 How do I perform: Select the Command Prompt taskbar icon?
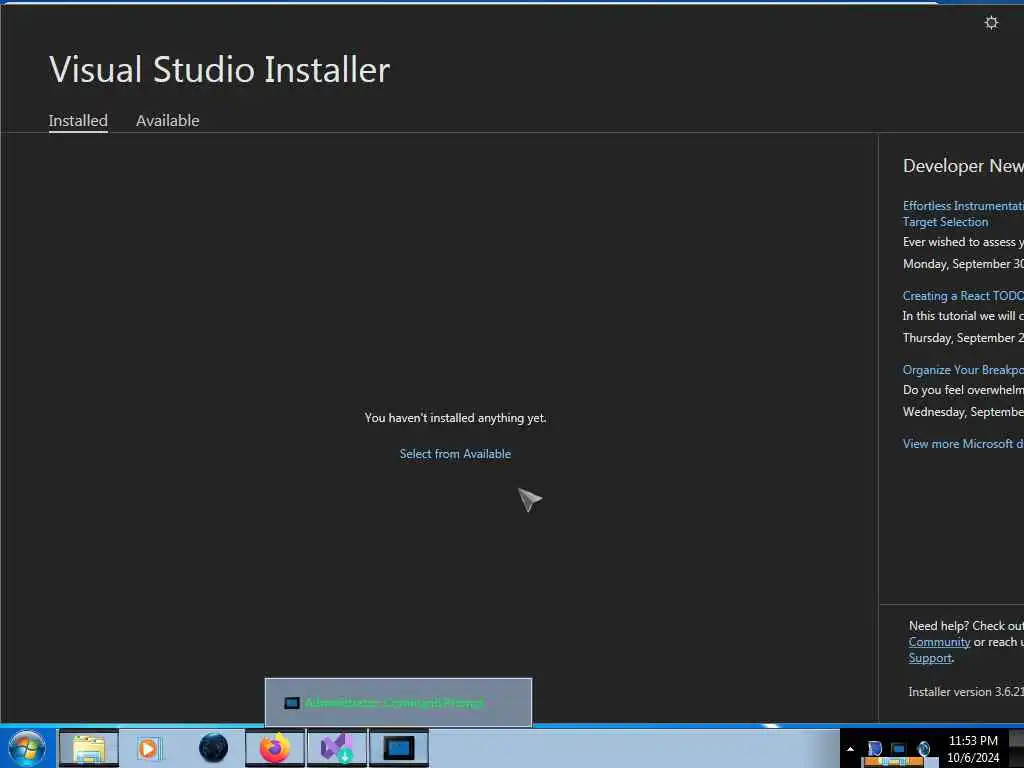[399, 748]
